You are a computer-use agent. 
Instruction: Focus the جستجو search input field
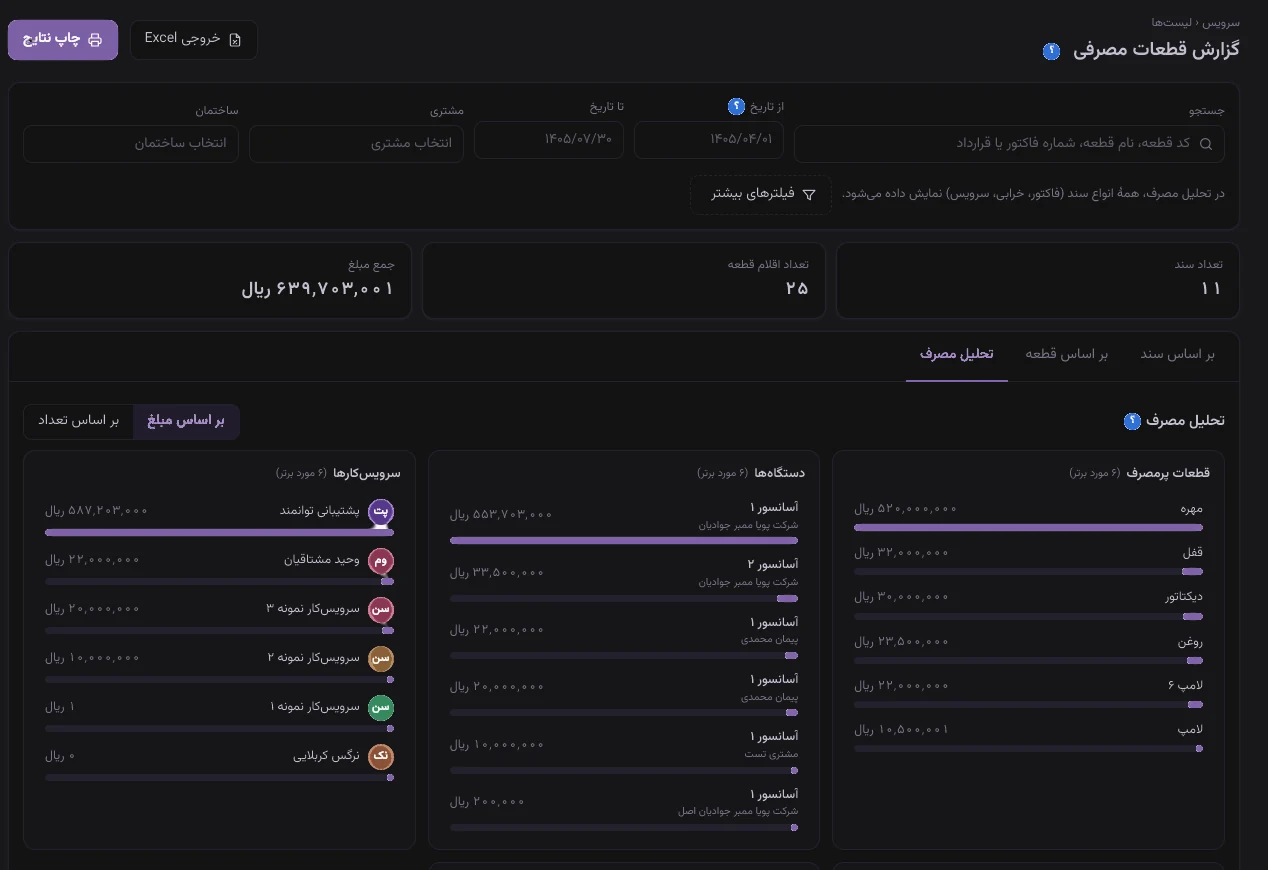click(1009, 144)
